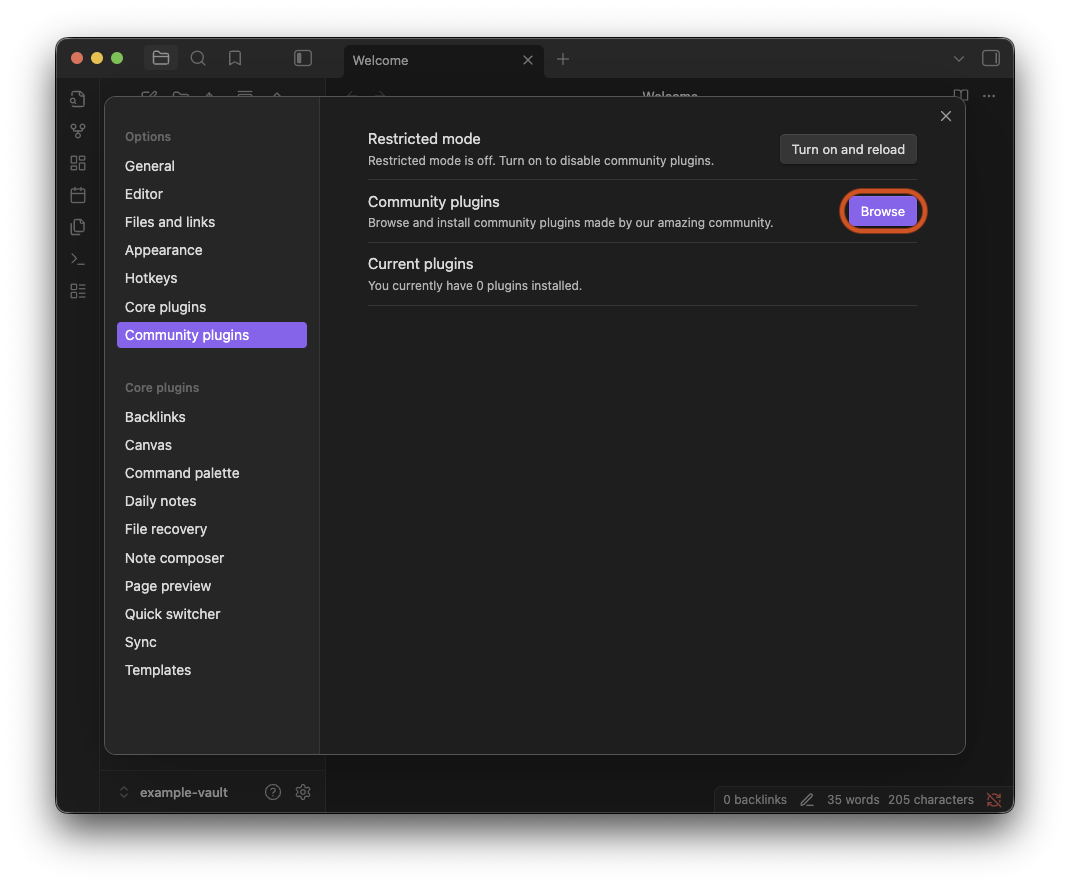Open Files and links settings
Image resolution: width=1070 pixels, height=887 pixels.
point(212,222)
